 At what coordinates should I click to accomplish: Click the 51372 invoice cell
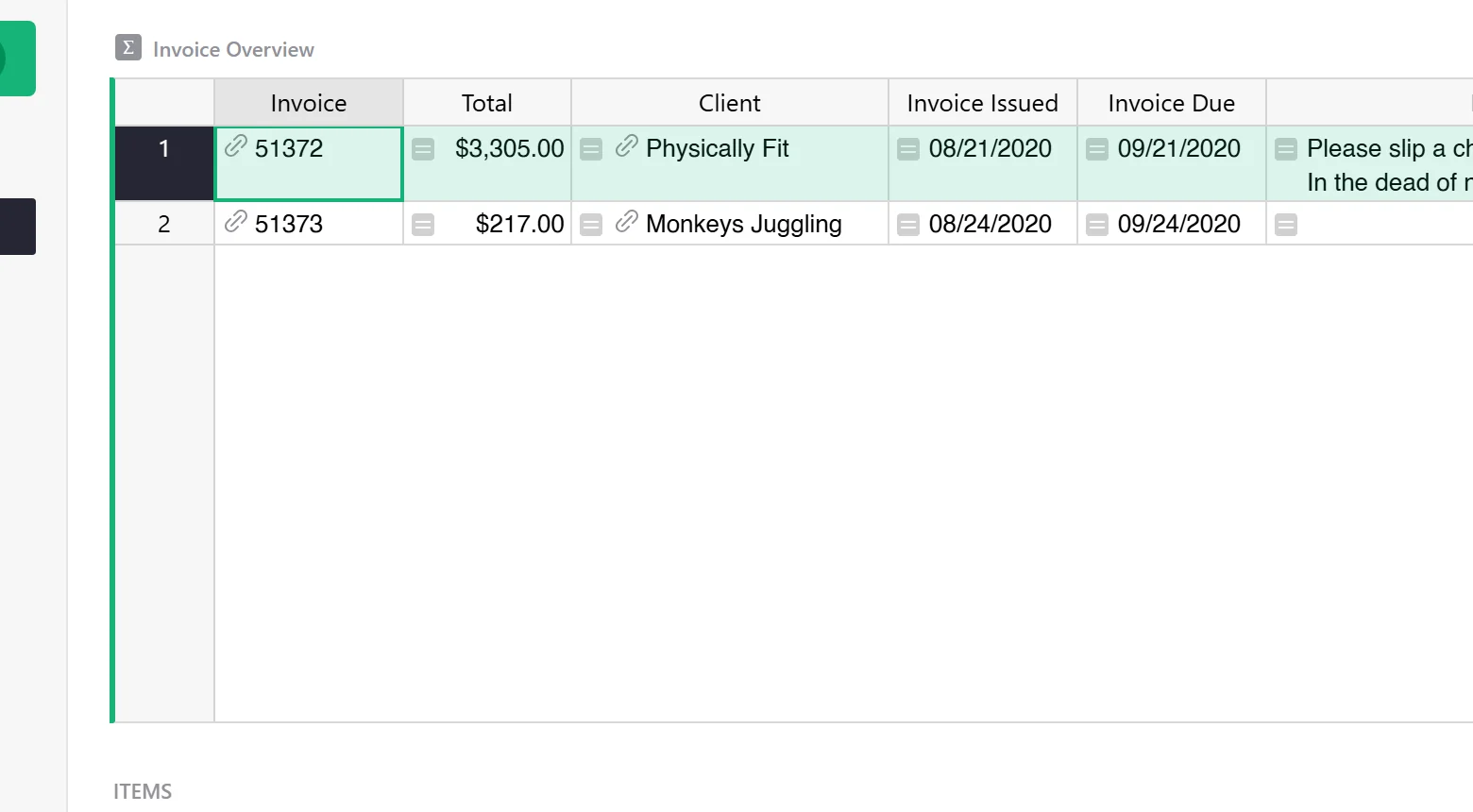pos(309,163)
